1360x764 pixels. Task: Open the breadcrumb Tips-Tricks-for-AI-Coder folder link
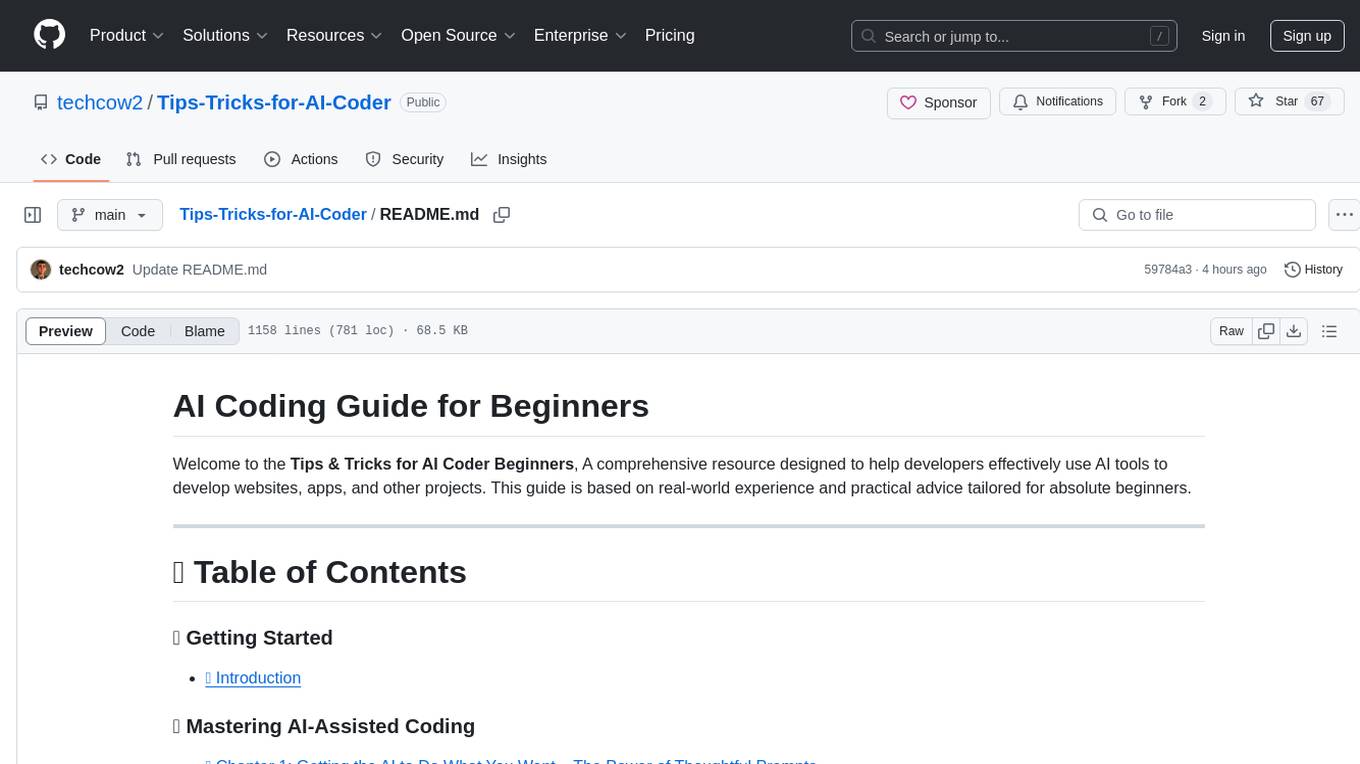point(273,214)
